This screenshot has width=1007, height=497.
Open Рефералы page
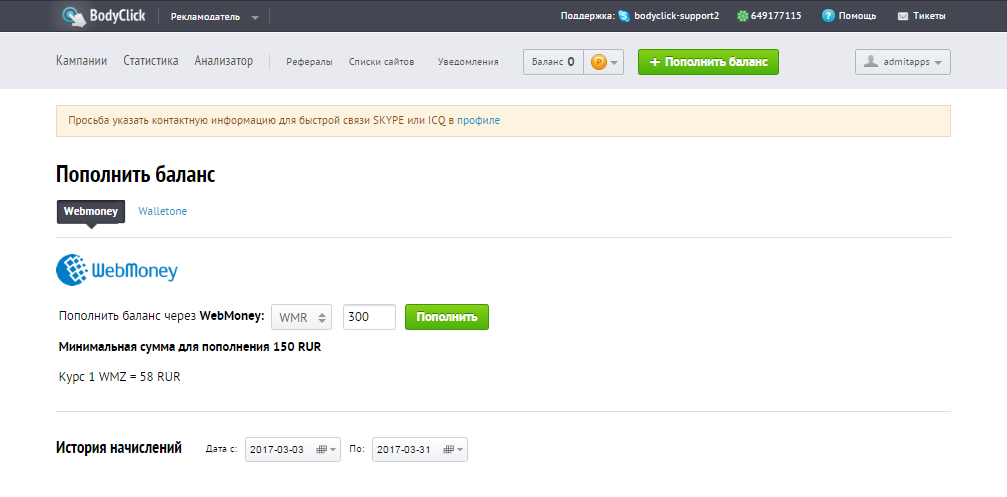310,62
